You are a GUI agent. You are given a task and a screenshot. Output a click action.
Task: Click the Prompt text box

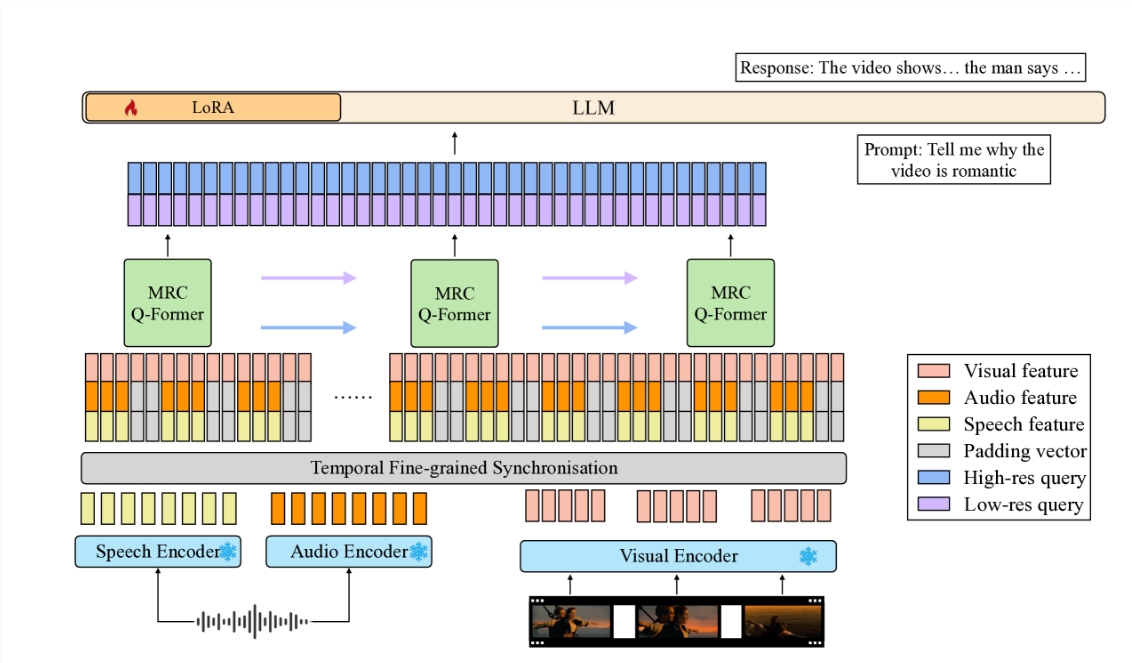pyautogui.click(x=953, y=160)
